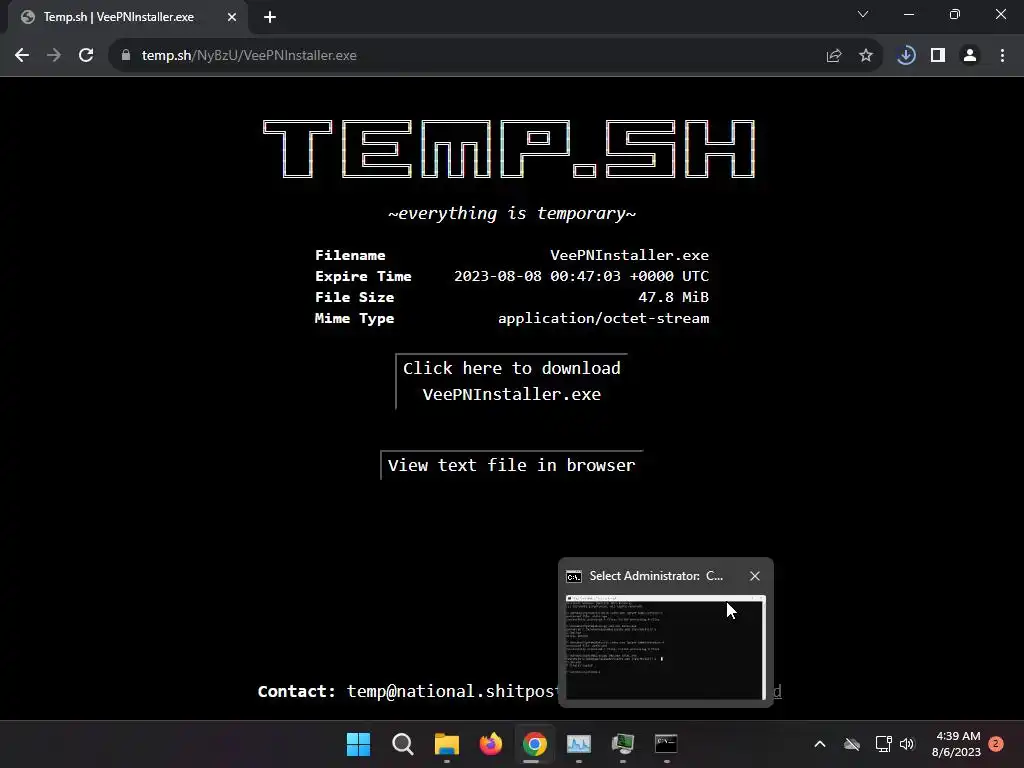The image size is (1024, 768).
Task: Restore down the Chrome window
Action: 955,14
